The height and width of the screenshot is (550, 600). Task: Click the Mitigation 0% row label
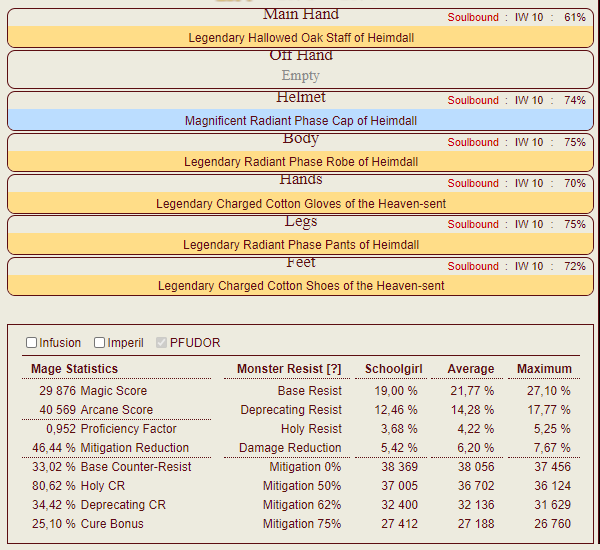click(x=305, y=467)
